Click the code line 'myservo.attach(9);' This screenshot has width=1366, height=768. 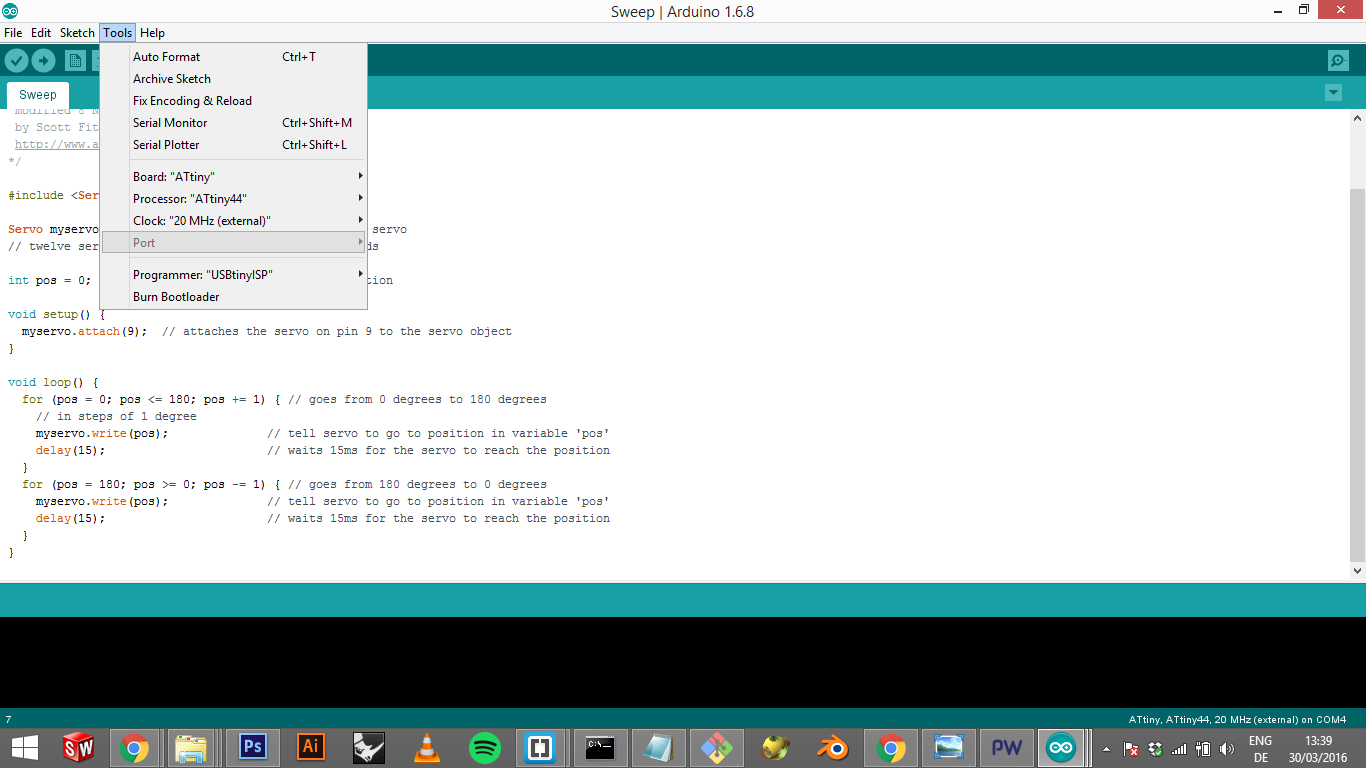[85, 331]
